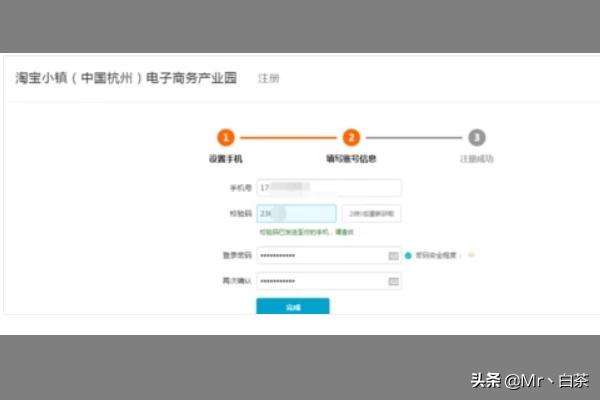This screenshot has height=400, width=600.
Task: Focus the 登录密码 password field
Action: pyautogui.click(x=322, y=256)
